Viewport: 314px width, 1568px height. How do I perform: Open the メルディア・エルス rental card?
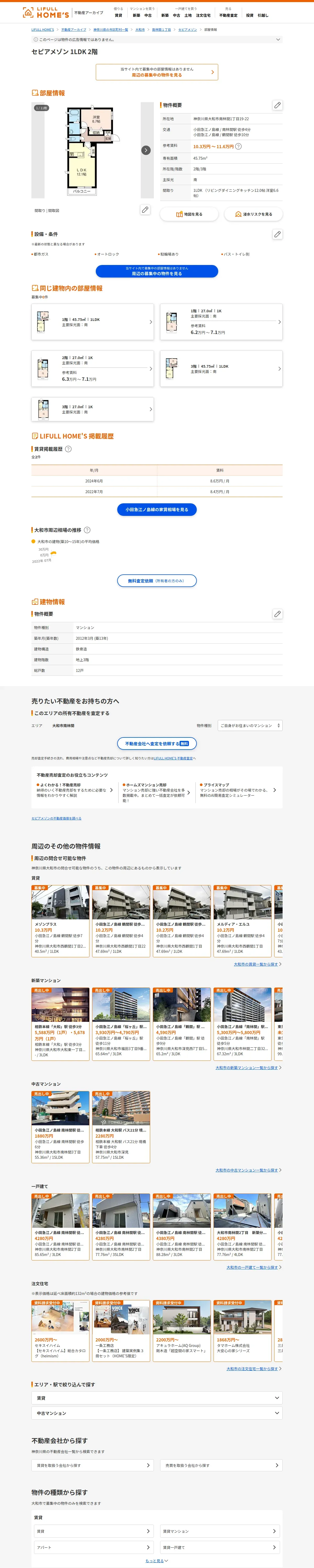[243, 921]
